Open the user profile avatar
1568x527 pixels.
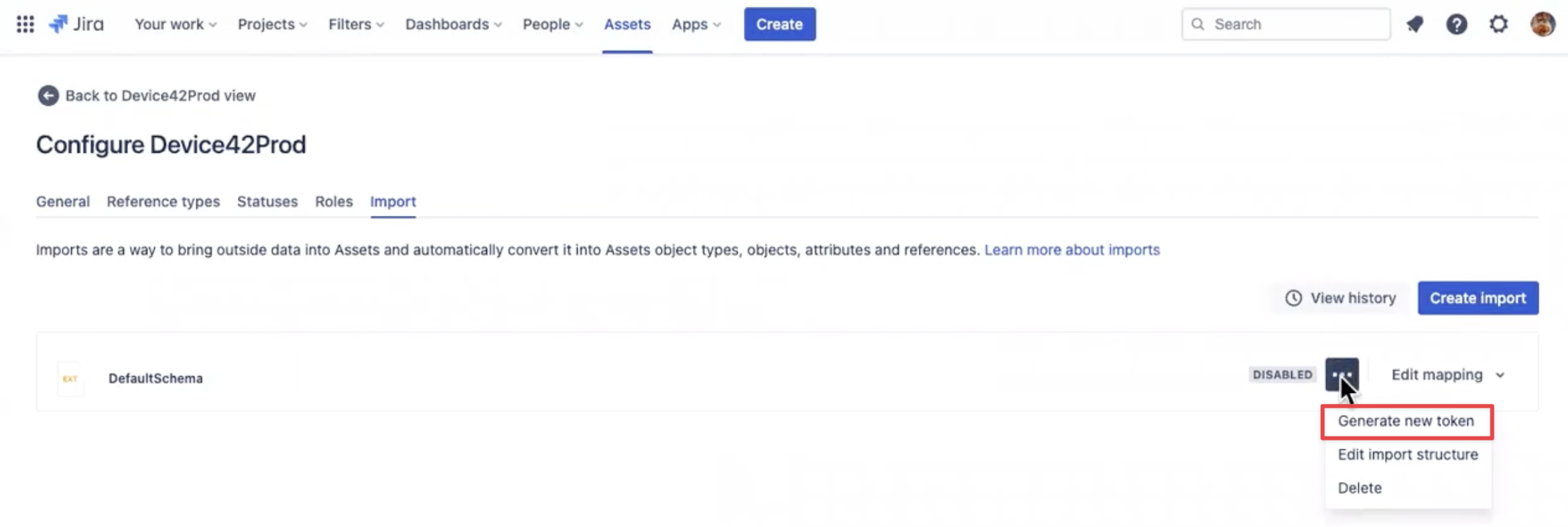tap(1542, 24)
